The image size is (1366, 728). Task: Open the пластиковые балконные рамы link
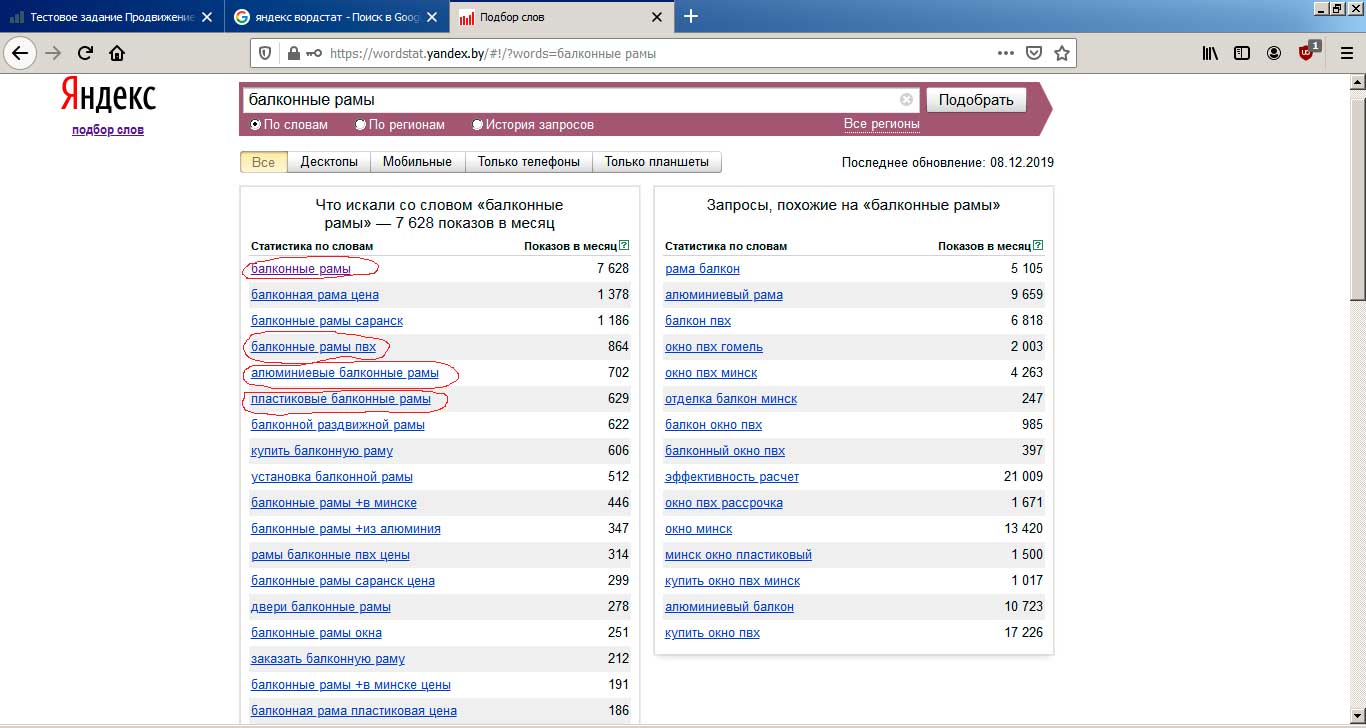click(x=341, y=399)
